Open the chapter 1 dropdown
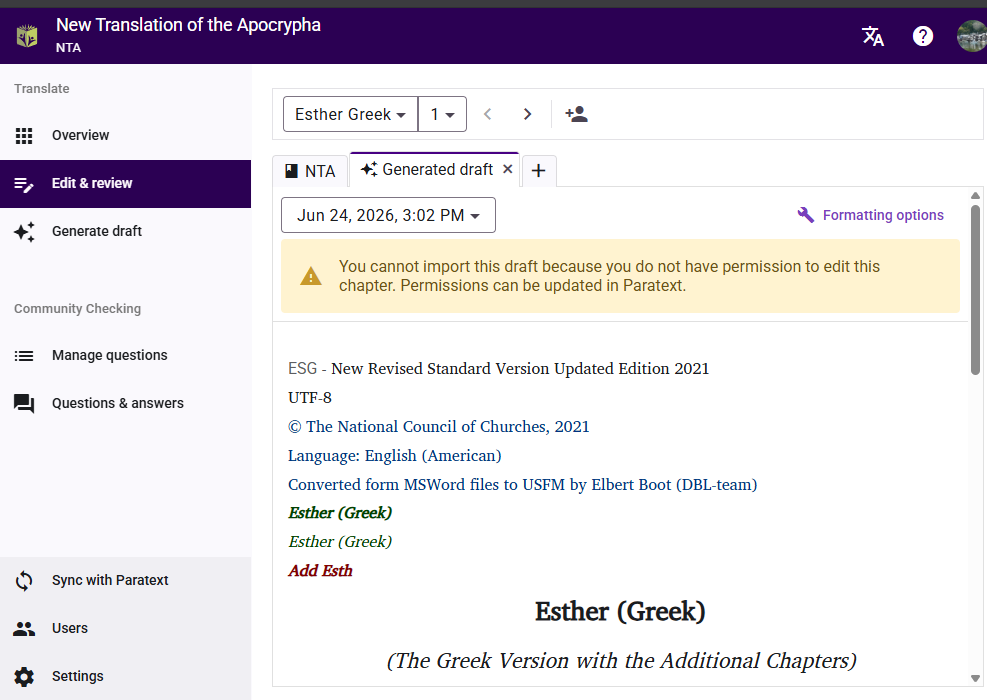This screenshot has height=700, width=987. 443,114
